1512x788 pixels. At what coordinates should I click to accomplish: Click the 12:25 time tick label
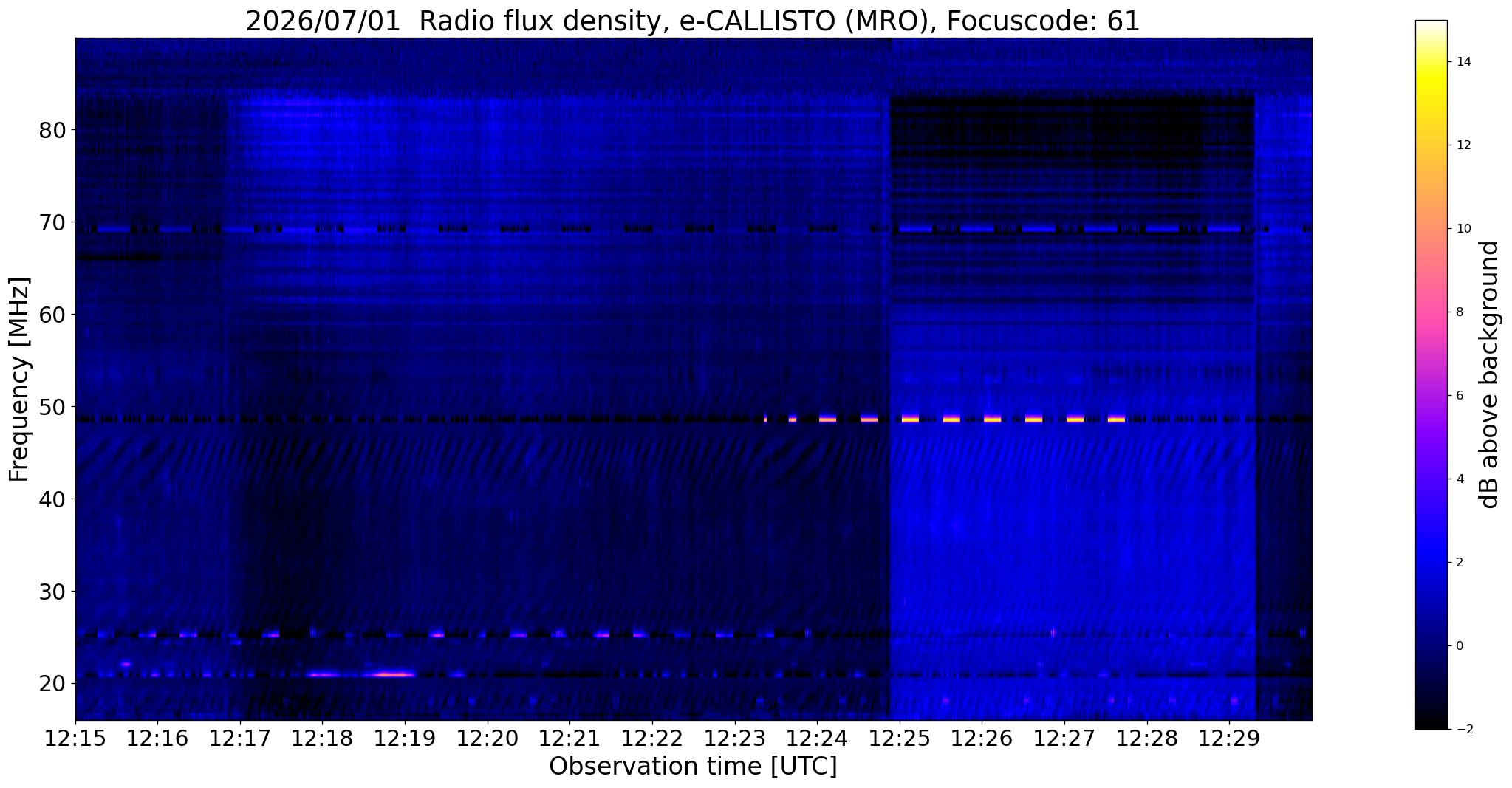coord(899,738)
